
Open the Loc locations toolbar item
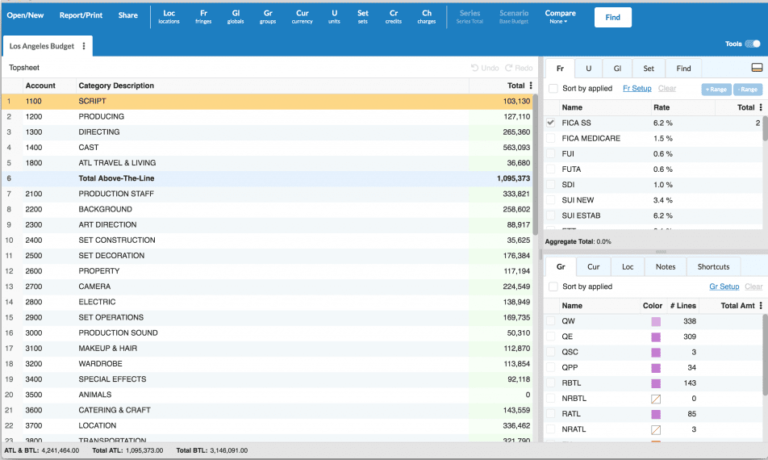coord(169,16)
